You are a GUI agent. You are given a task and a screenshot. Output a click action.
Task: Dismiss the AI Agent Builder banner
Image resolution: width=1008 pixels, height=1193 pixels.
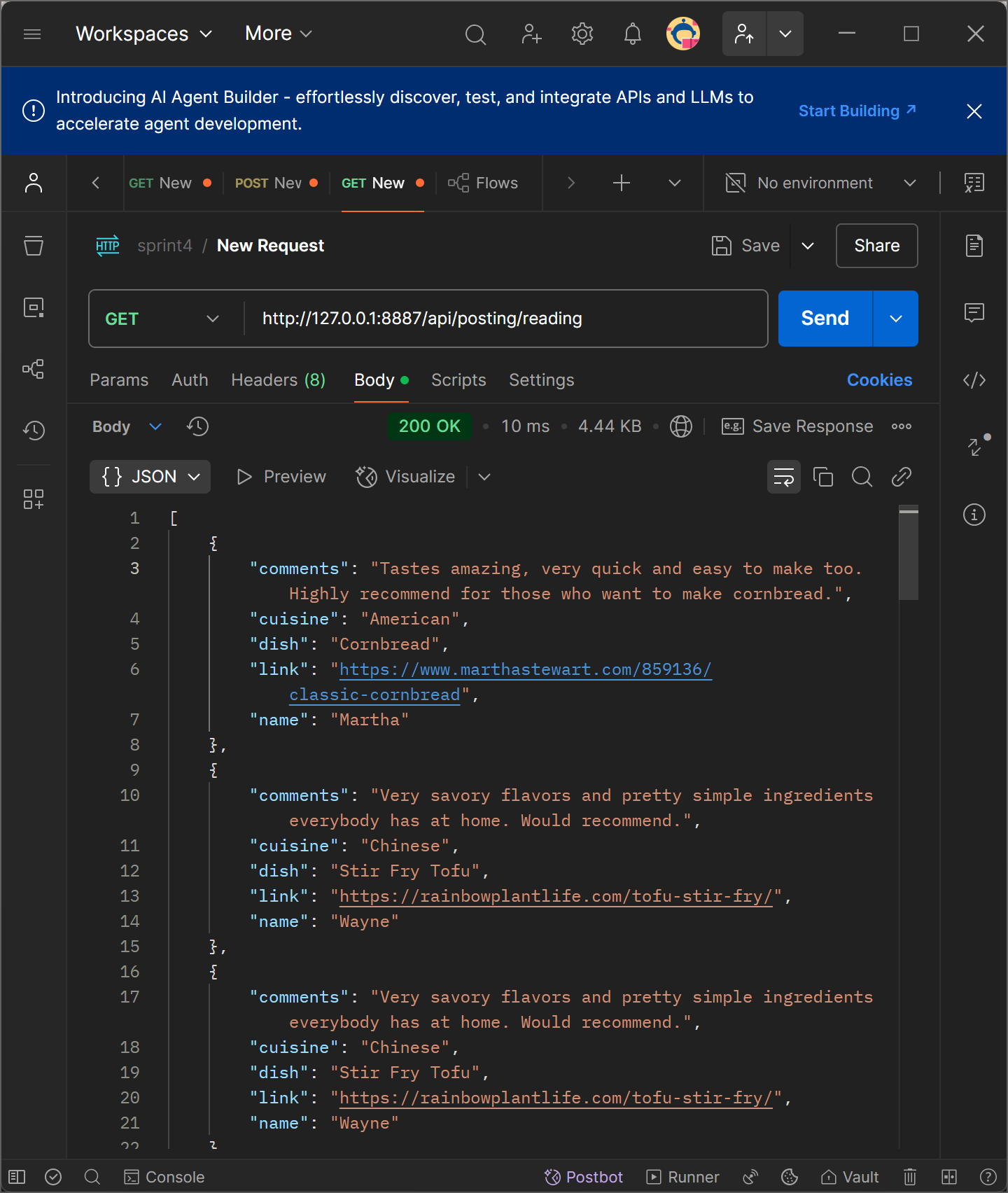974,111
